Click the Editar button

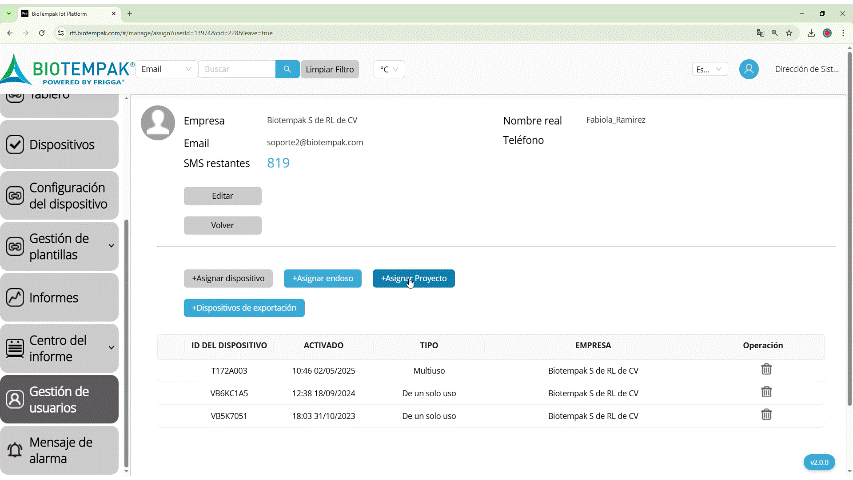(222, 196)
